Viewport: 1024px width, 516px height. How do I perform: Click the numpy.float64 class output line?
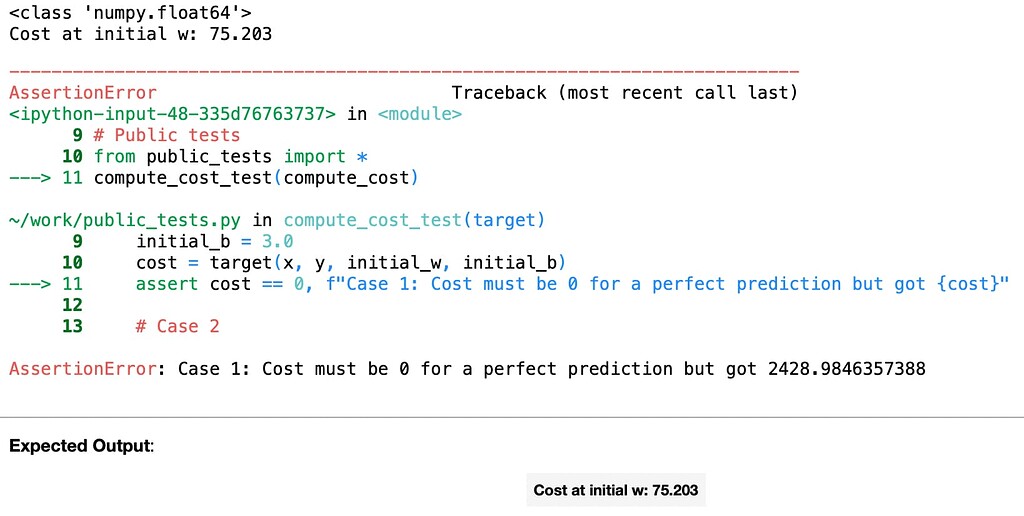(x=131, y=13)
